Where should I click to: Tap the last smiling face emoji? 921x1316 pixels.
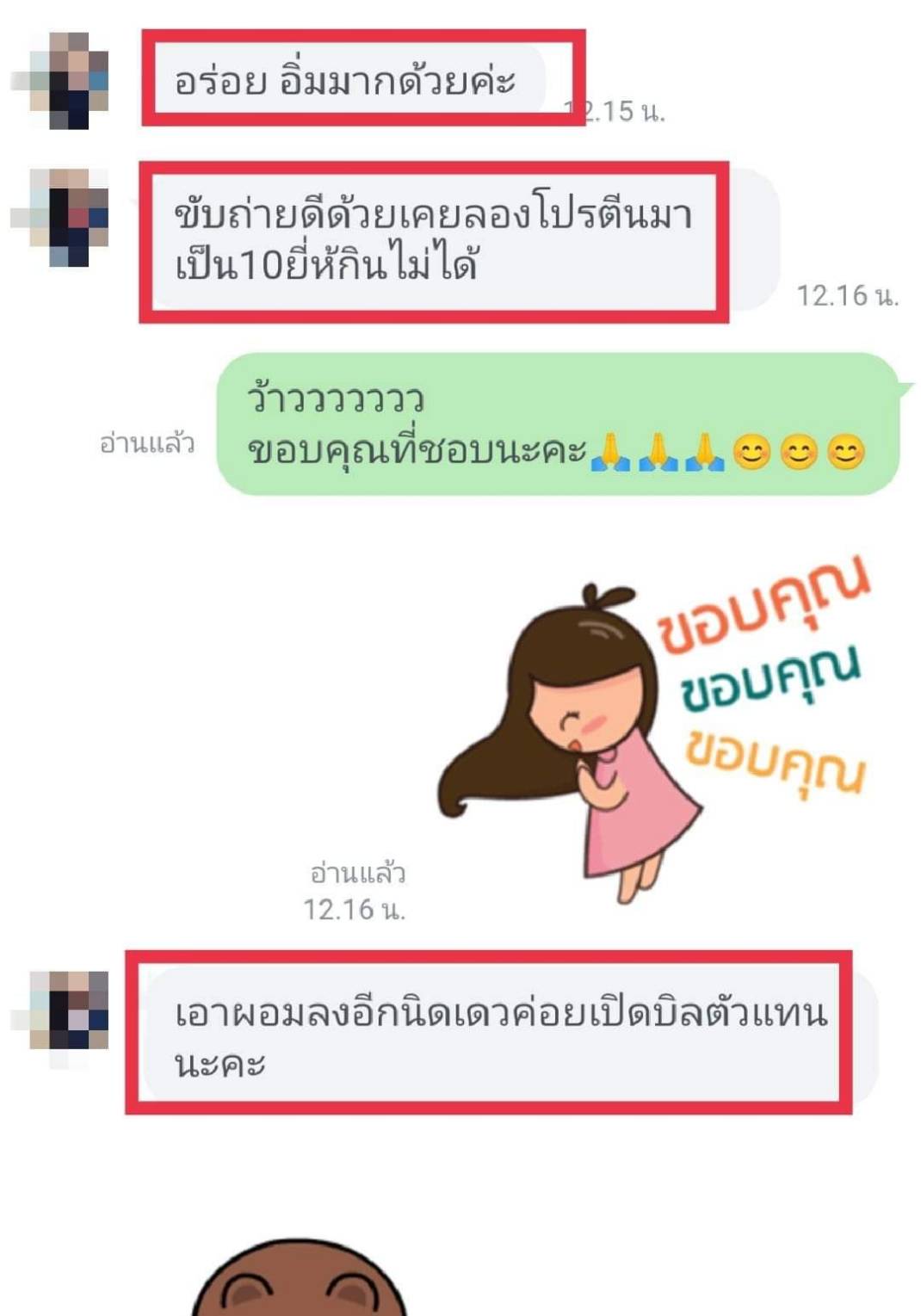(845, 452)
